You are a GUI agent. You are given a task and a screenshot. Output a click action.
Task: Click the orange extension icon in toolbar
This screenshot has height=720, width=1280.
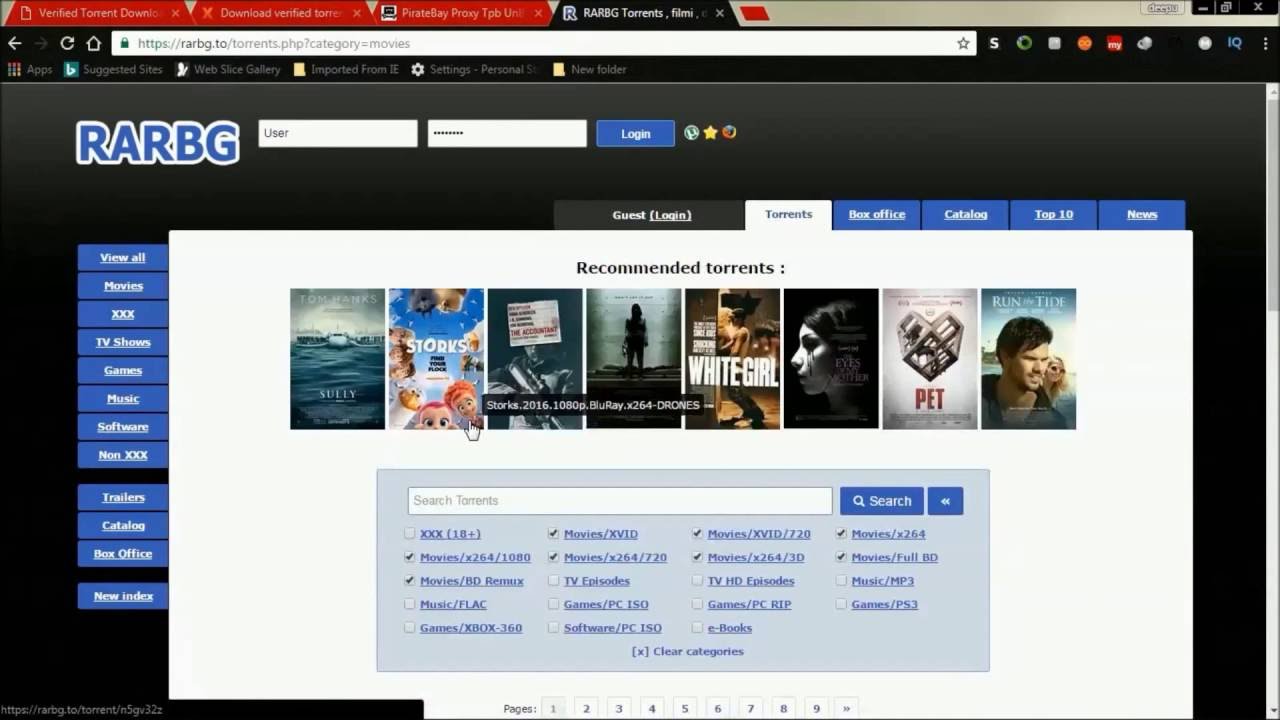1084,43
